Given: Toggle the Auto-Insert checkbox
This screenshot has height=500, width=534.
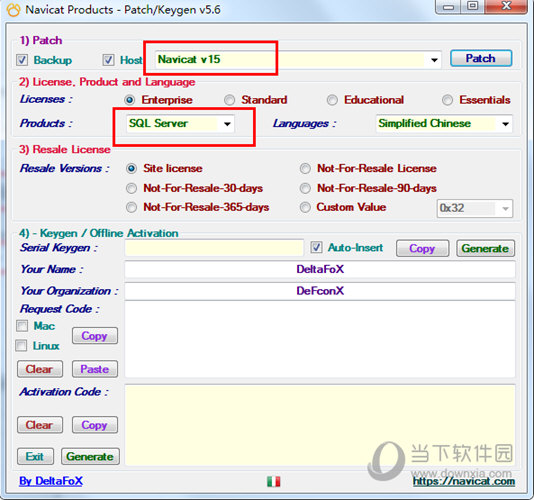Looking at the screenshot, I should [x=316, y=248].
